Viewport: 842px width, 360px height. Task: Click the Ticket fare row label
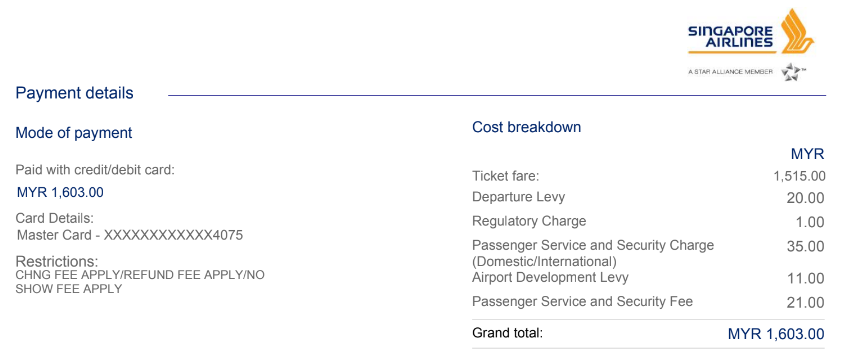click(x=505, y=176)
